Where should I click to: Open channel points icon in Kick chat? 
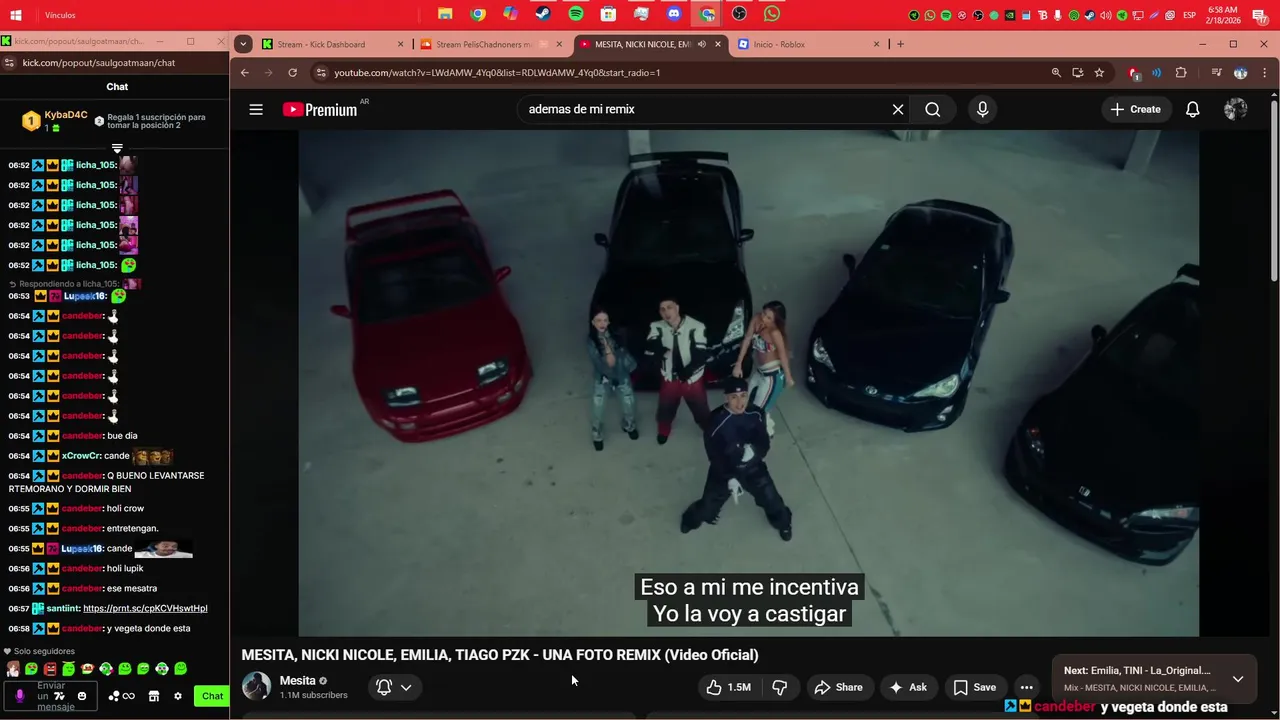[x=121, y=696]
